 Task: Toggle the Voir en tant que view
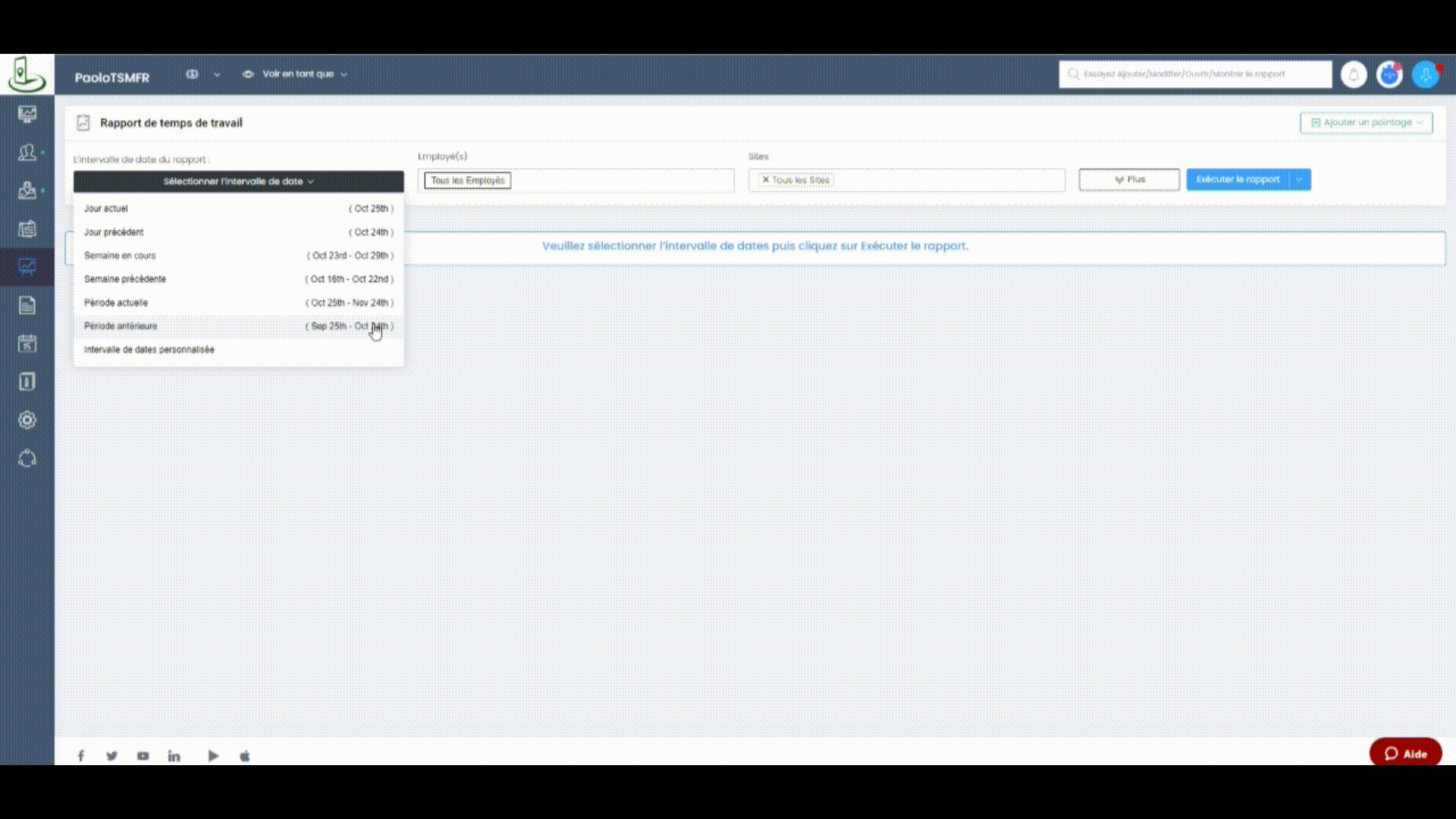point(296,74)
